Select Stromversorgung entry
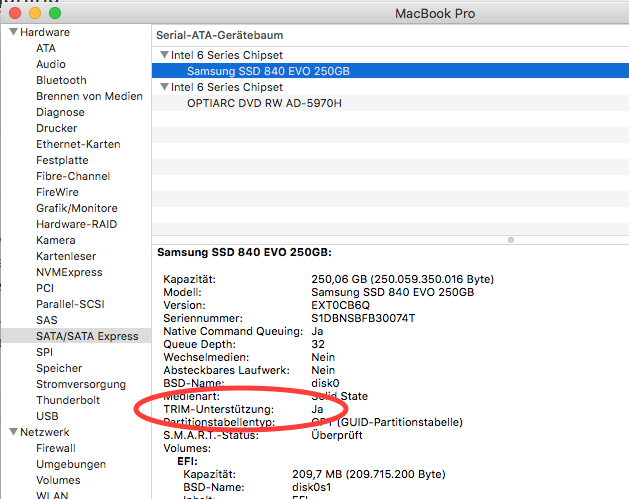The image size is (629, 499). coord(81,384)
